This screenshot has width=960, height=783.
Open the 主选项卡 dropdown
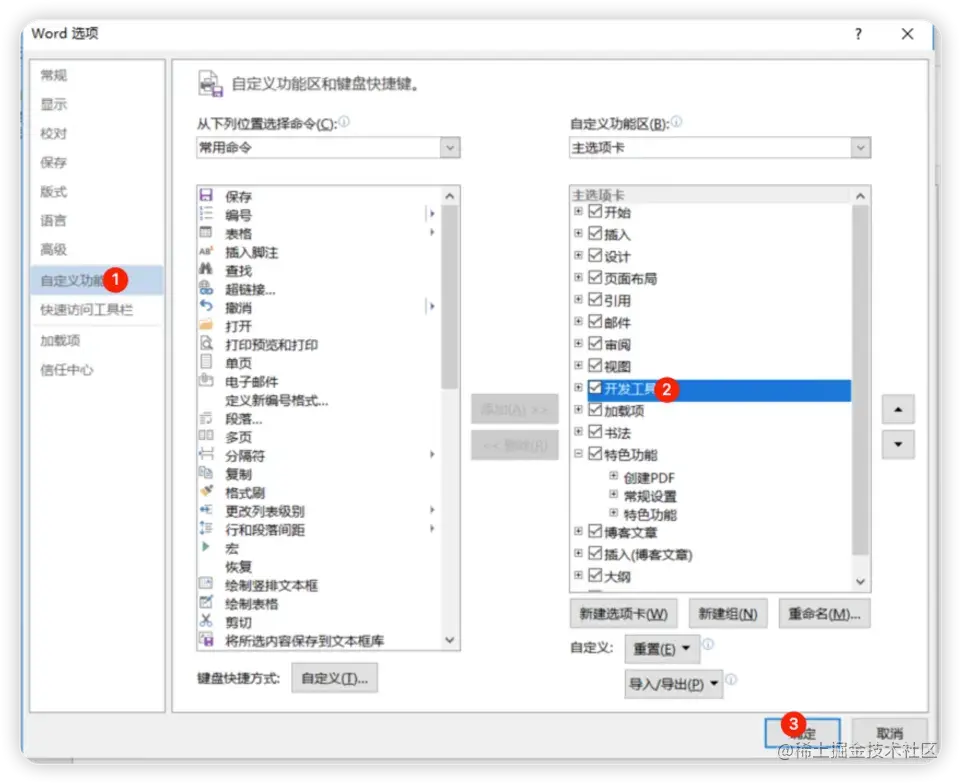pos(860,148)
